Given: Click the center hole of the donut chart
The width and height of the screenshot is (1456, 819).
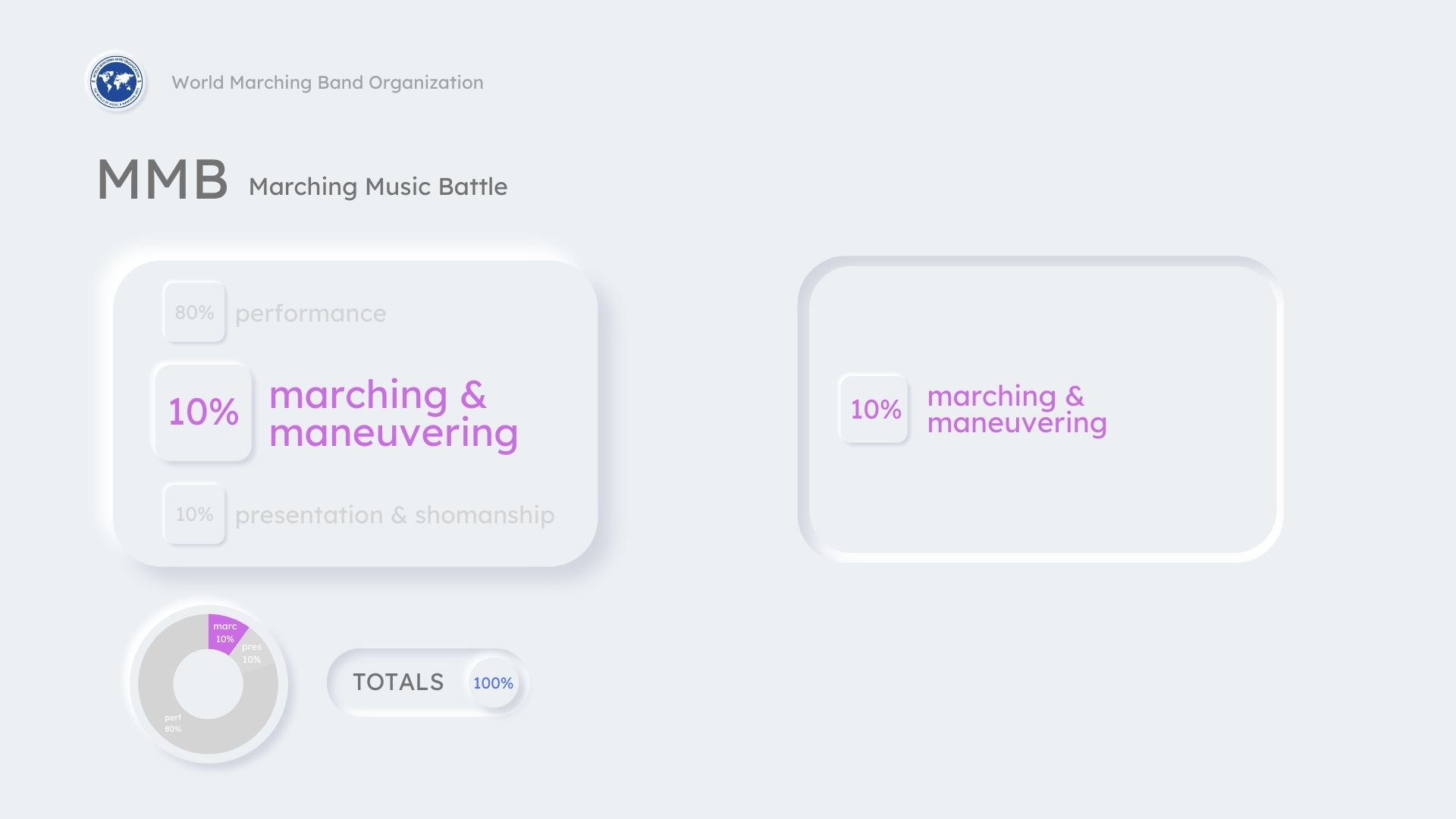Looking at the screenshot, I should pyautogui.click(x=208, y=684).
